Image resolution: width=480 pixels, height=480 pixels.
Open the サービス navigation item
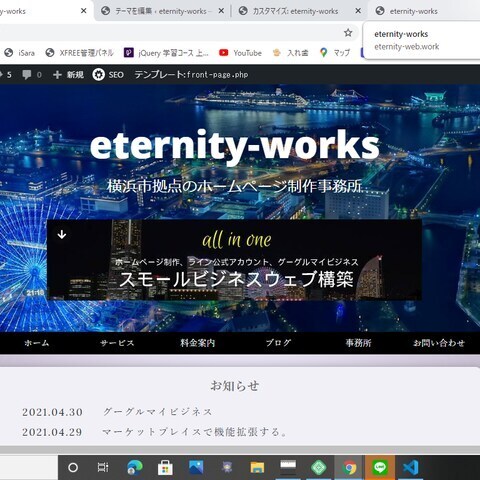click(117, 343)
